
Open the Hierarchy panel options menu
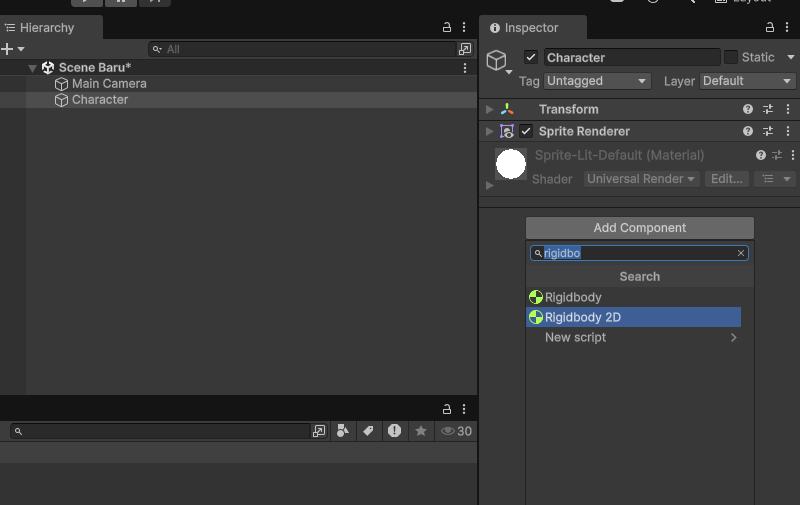[464, 28]
